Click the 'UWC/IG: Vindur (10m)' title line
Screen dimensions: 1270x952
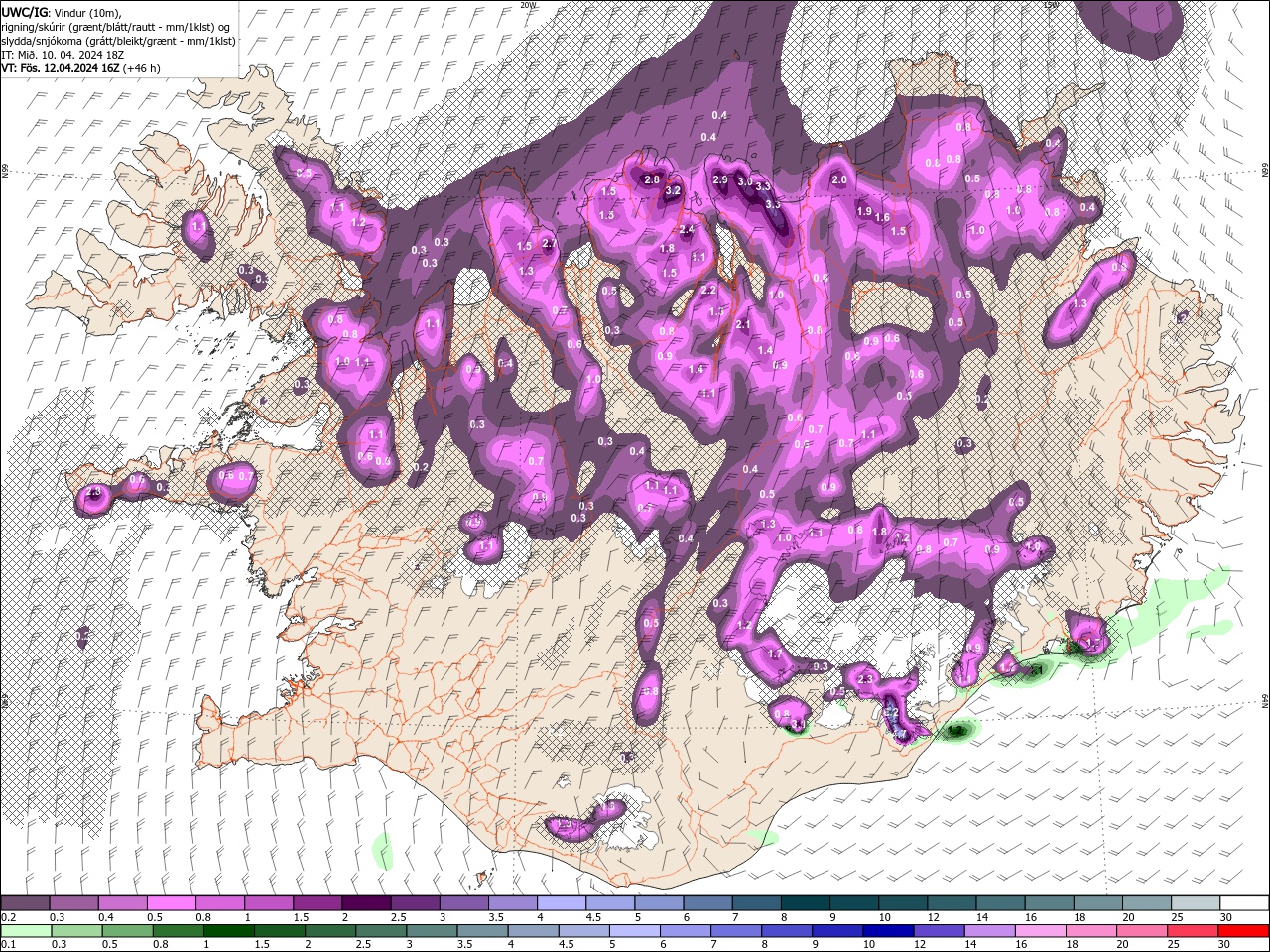[62, 12]
